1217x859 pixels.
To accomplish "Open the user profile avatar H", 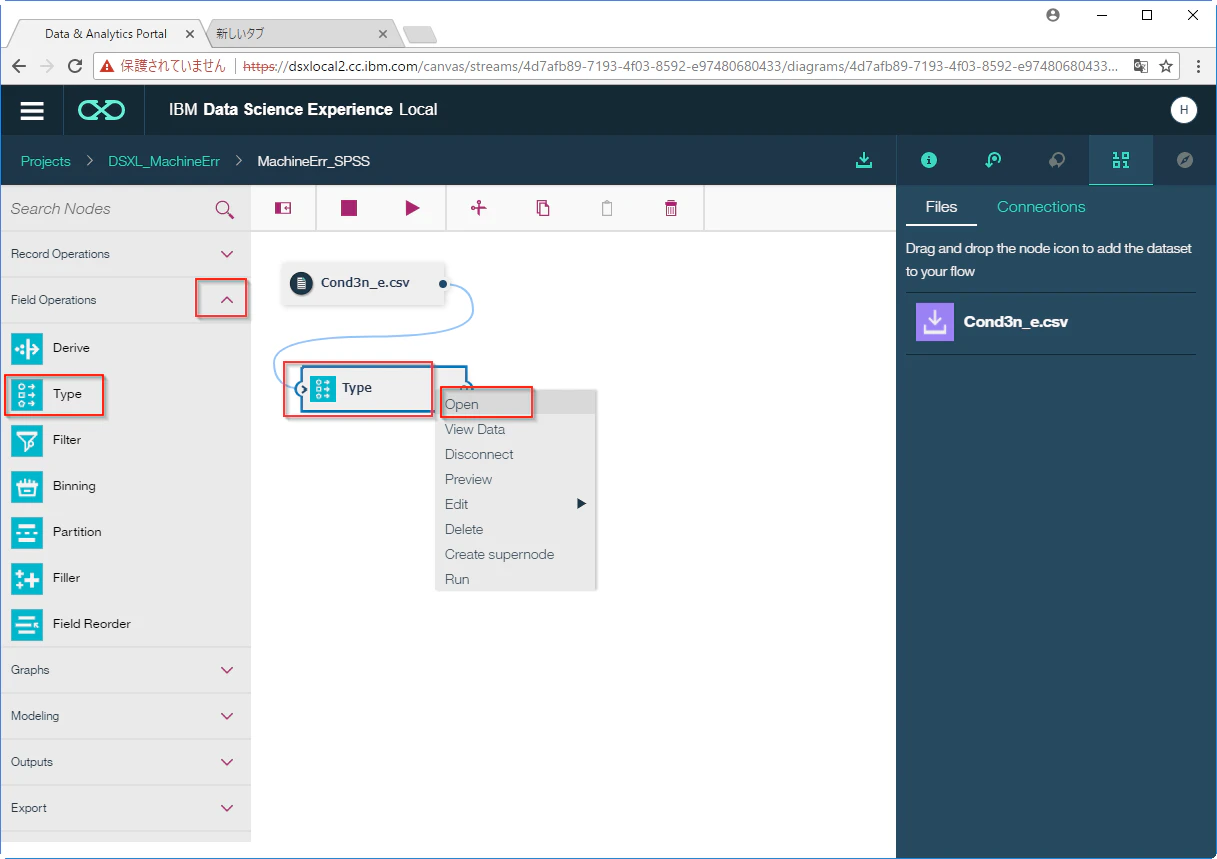I will [x=1184, y=110].
